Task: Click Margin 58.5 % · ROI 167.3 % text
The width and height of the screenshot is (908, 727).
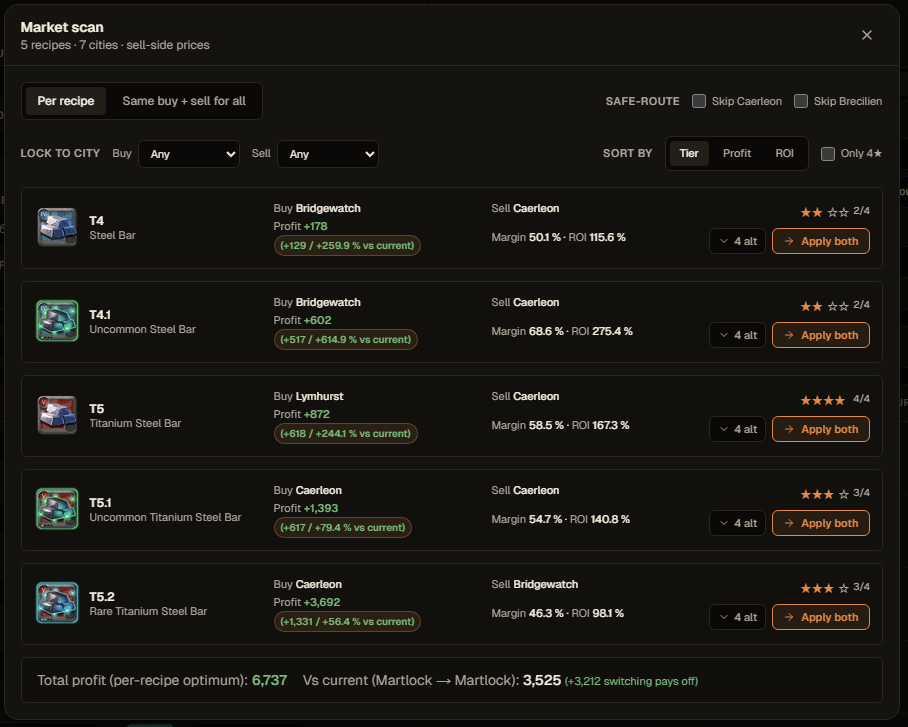Action: [560, 425]
